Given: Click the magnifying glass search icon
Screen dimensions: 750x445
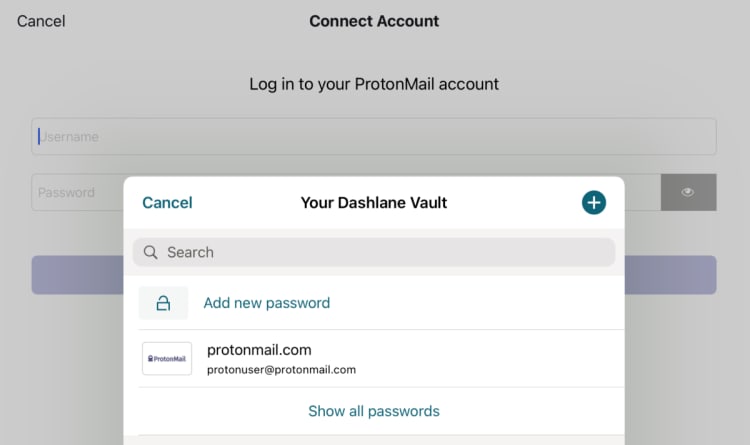Looking at the screenshot, I should click(151, 252).
